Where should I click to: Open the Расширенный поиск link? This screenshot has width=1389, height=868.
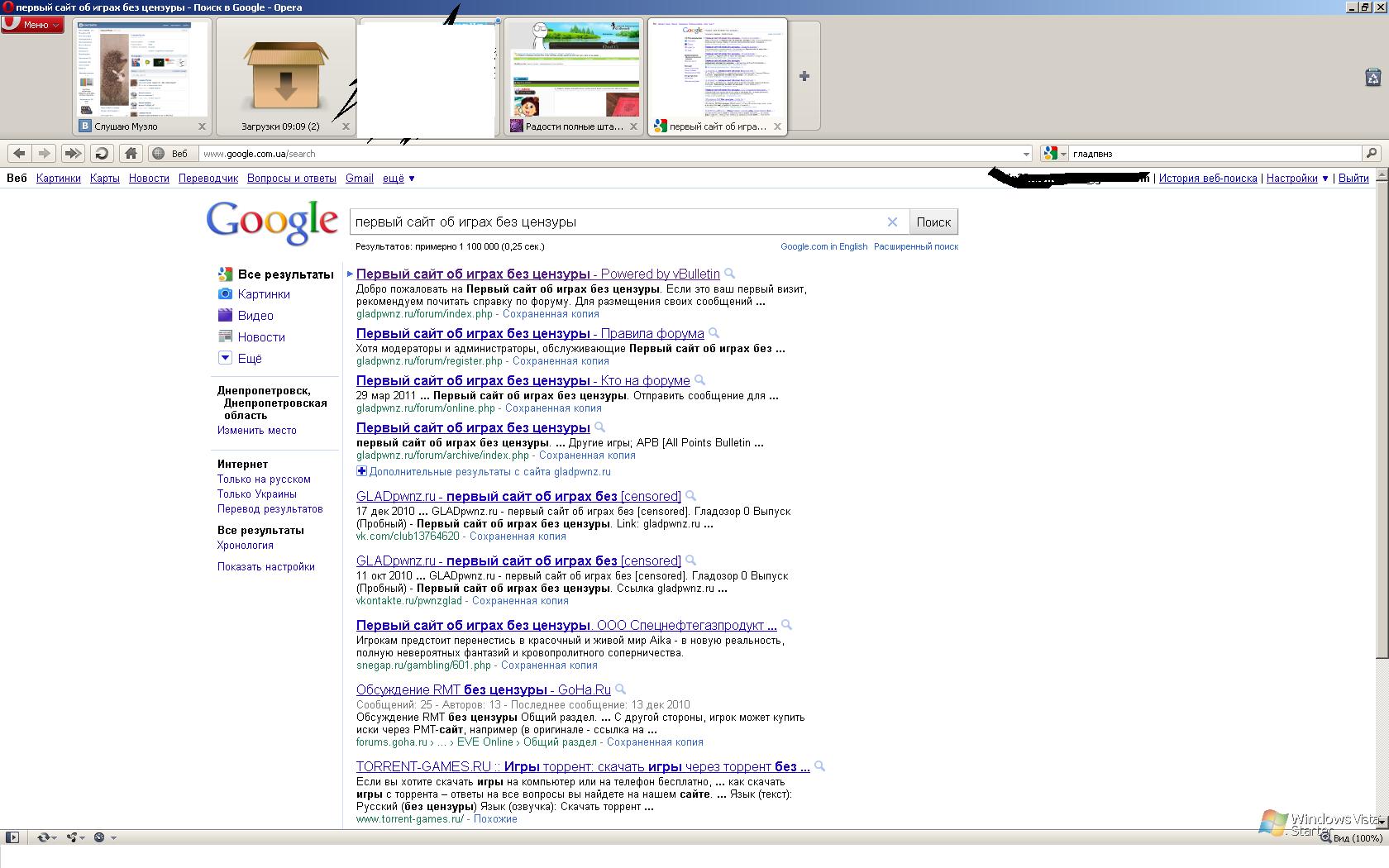(x=916, y=246)
